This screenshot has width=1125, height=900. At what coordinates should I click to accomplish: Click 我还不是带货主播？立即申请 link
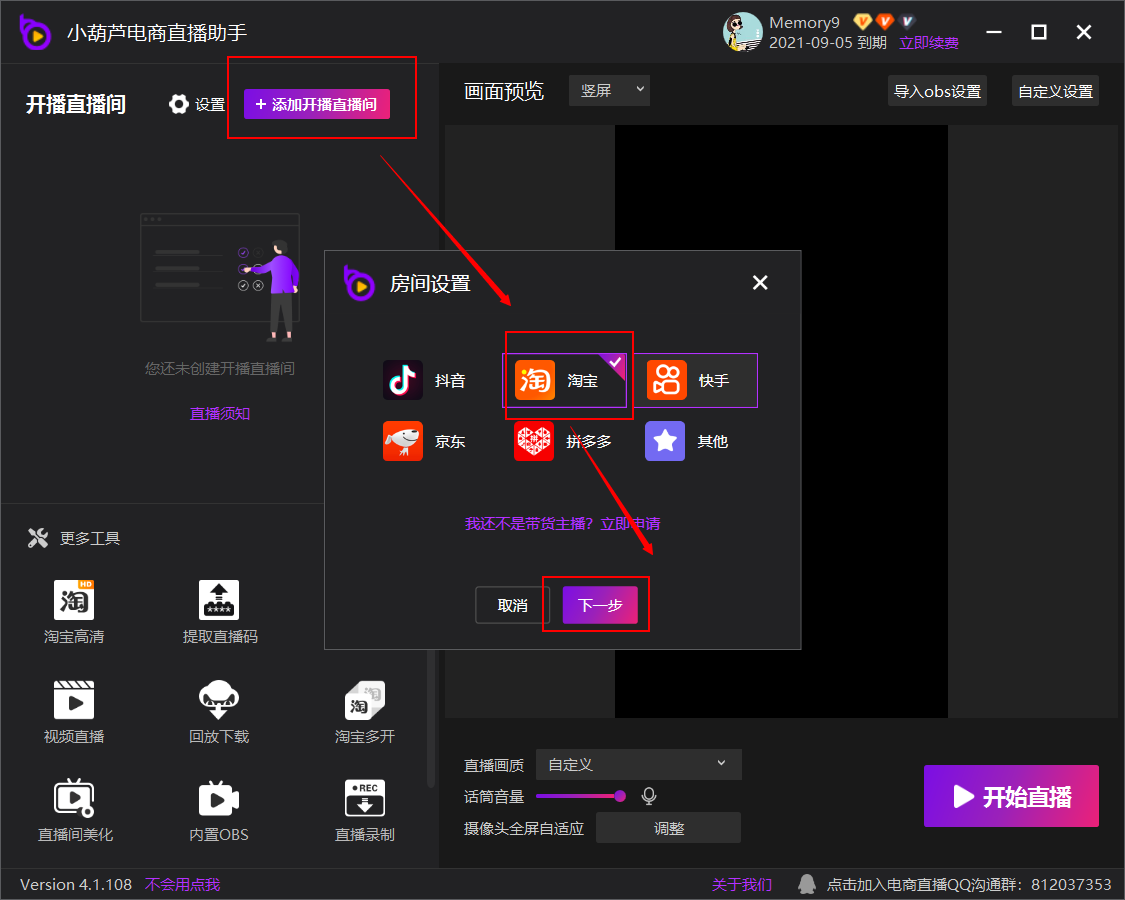click(x=562, y=524)
